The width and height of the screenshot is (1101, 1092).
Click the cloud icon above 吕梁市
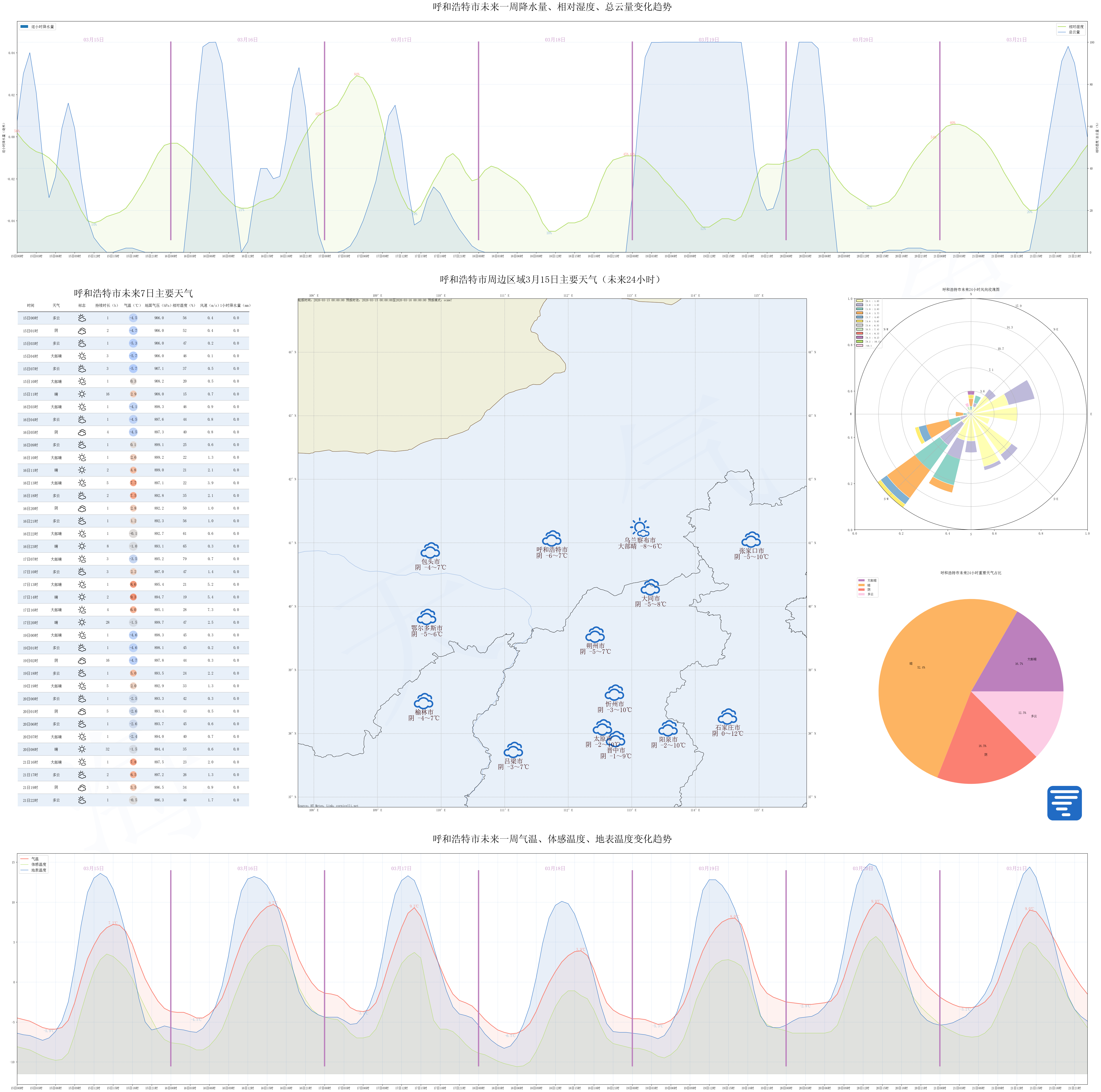click(514, 750)
